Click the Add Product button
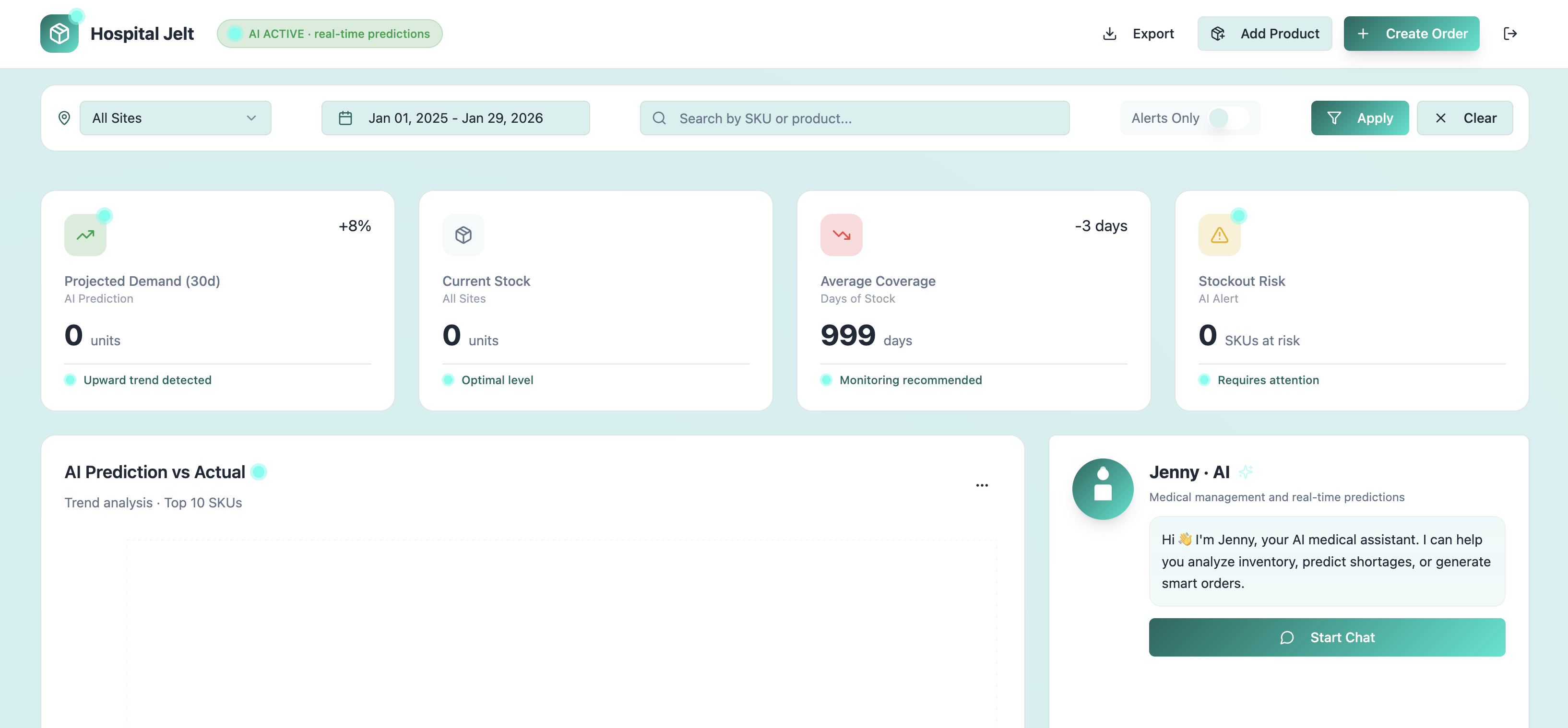Image resolution: width=1568 pixels, height=728 pixels. pos(1264,34)
